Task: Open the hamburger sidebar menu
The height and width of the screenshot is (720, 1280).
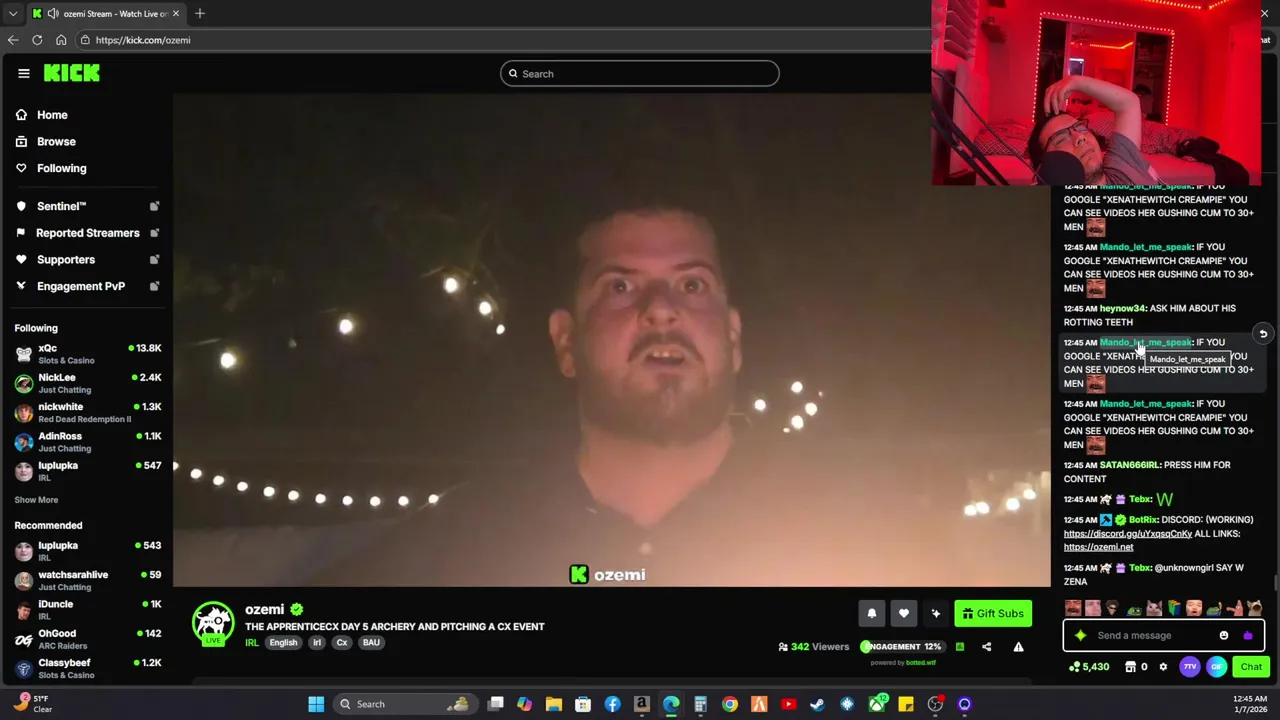Action: [23, 73]
